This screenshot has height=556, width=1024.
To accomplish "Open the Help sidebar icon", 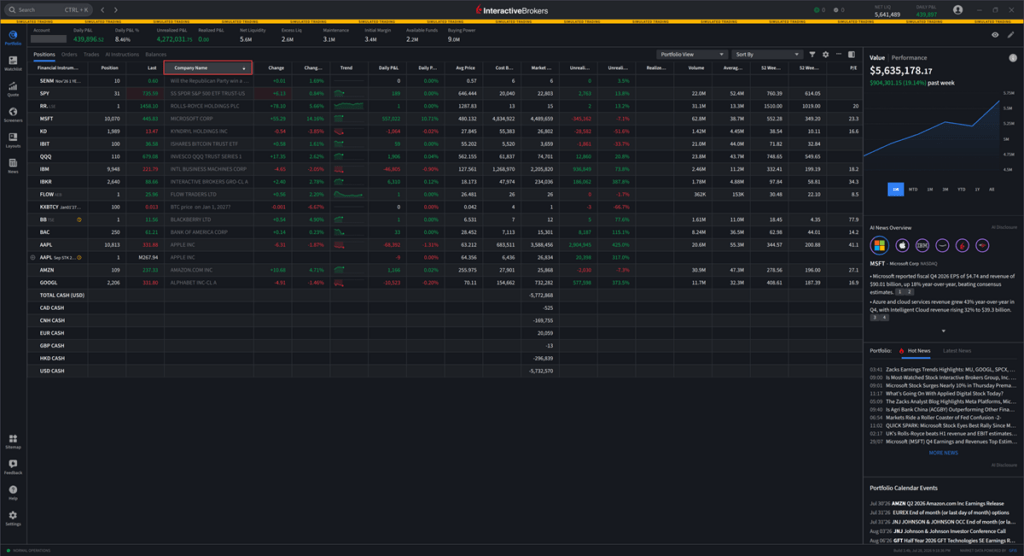I will click(x=12, y=493).
